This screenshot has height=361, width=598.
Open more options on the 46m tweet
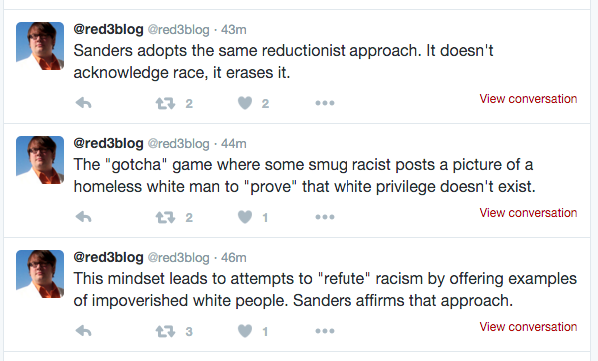325,331
